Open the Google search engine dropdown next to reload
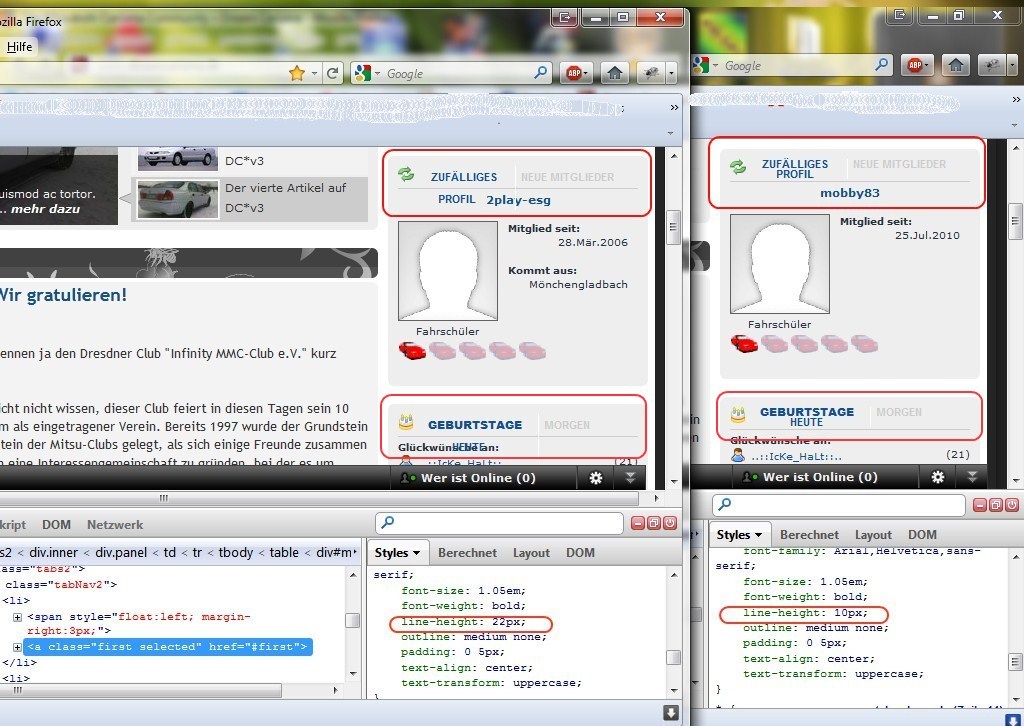1024x726 pixels. click(x=366, y=73)
